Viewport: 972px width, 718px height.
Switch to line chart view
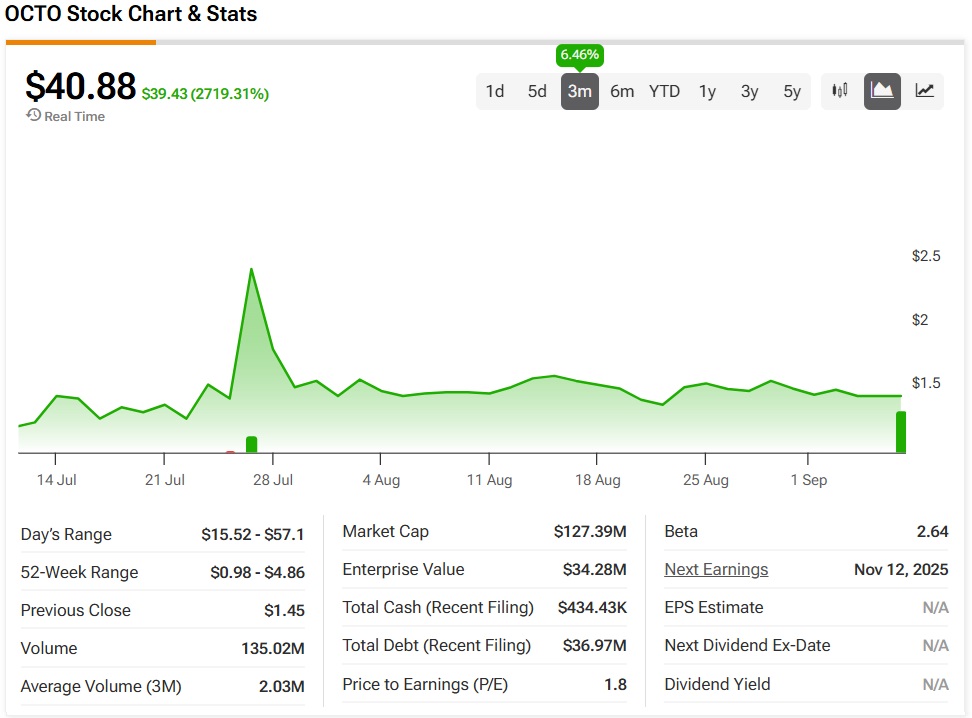pyautogui.click(x=925, y=91)
